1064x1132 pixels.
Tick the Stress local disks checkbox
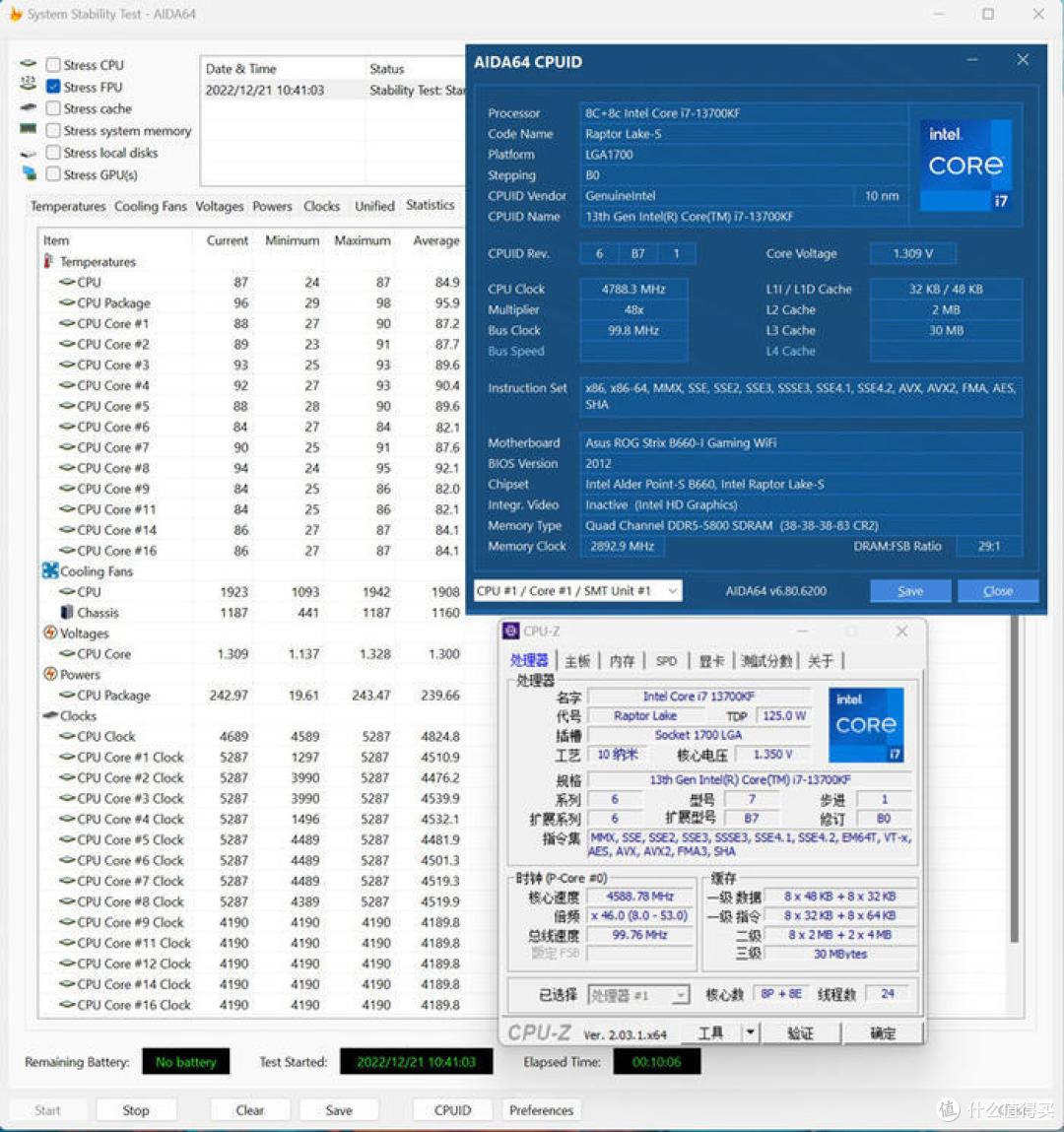52,153
